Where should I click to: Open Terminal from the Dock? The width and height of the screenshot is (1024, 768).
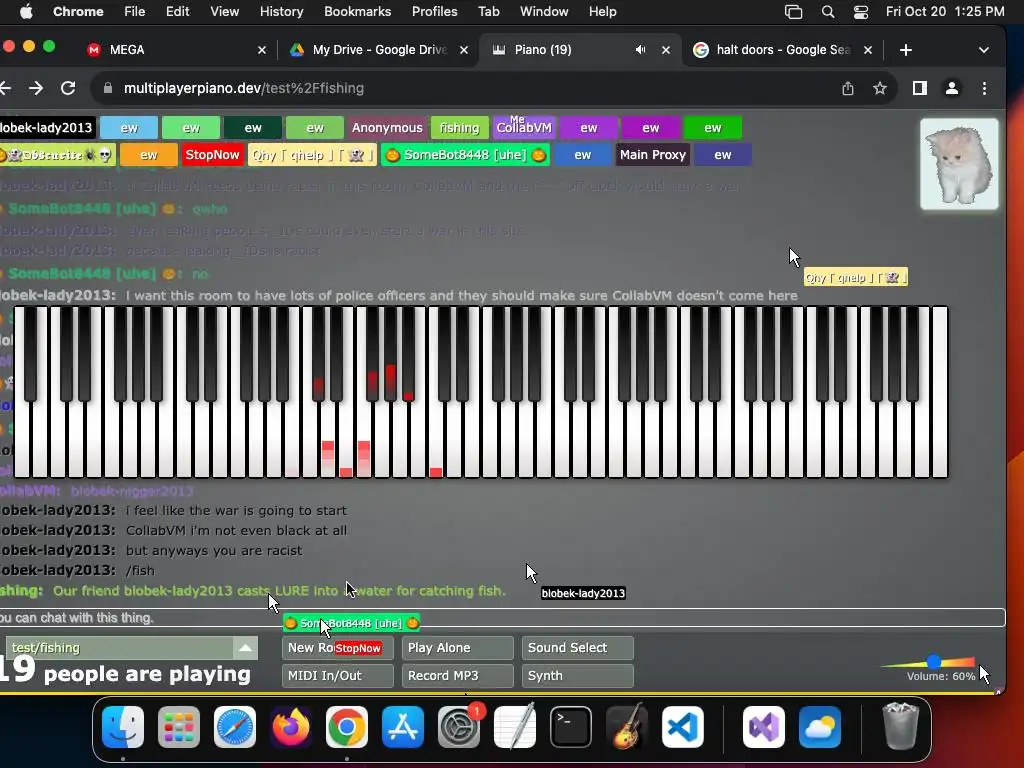(x=571, y=726)
